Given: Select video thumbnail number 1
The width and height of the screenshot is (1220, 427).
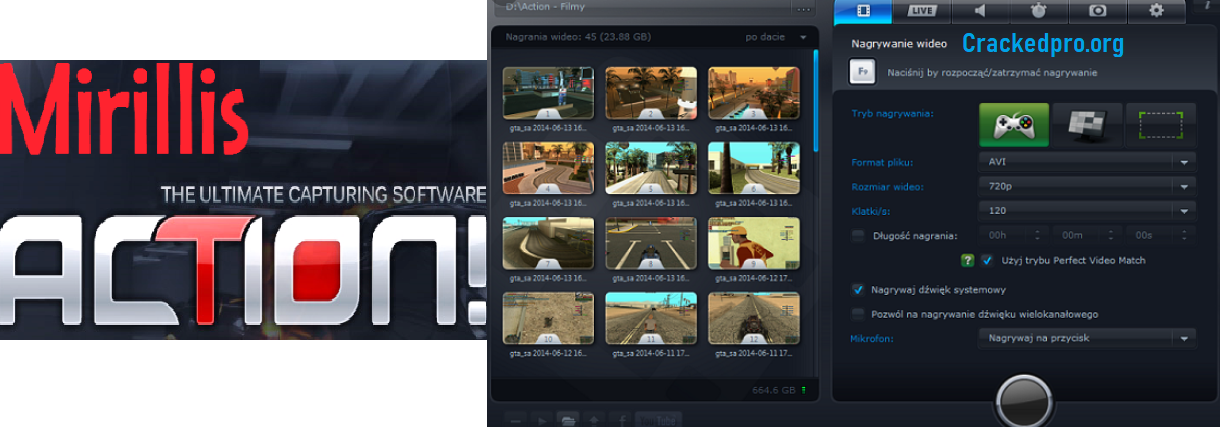Looking at the screenshot, I should (547, 94).
